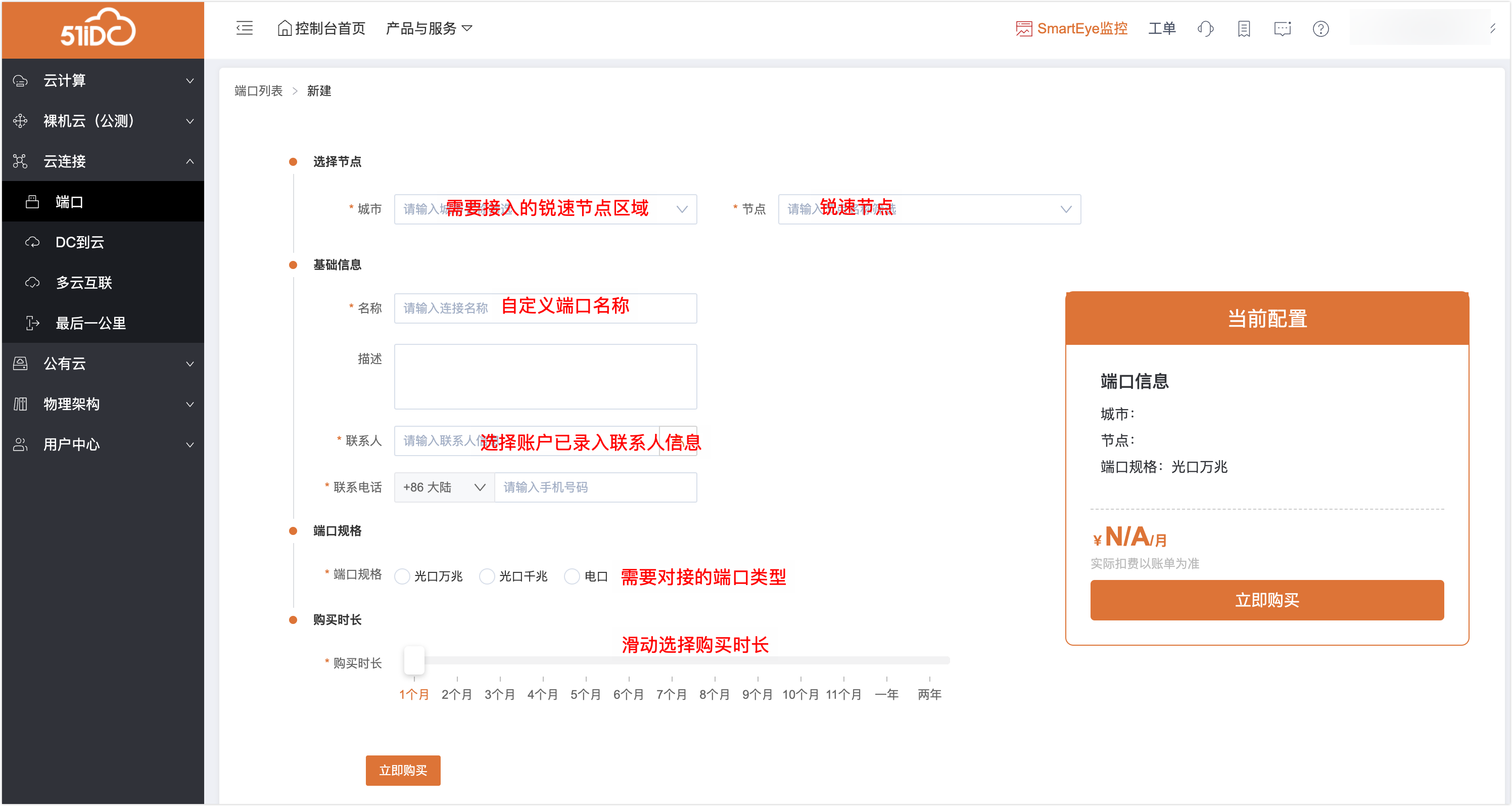This screenshot has height=806, width=1512.
Task: Select the 光口千兆 port spec radio
Action: (x=487, y=576)
